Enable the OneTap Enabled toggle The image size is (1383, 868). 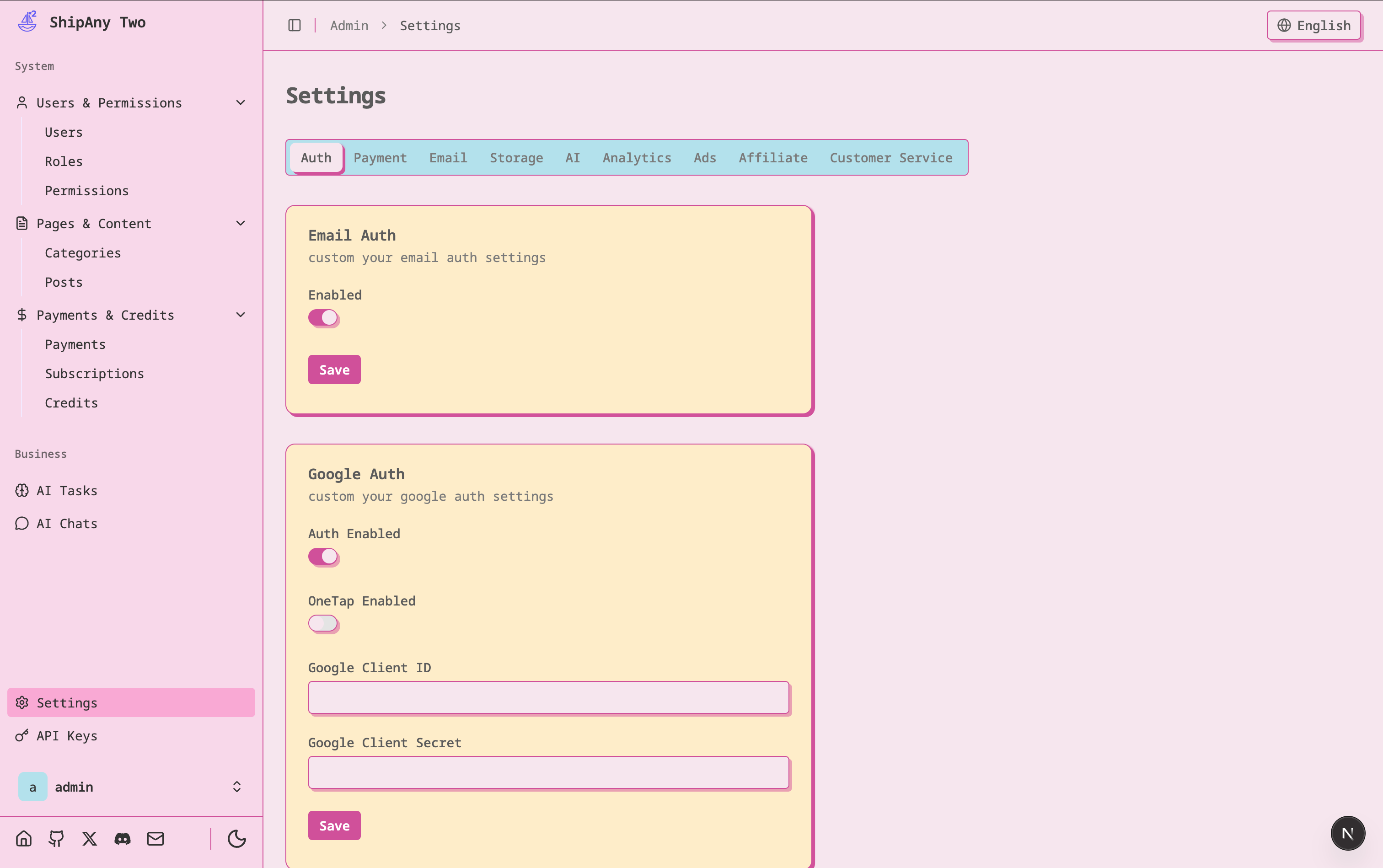pyautogui.click(x=323, y=623)
